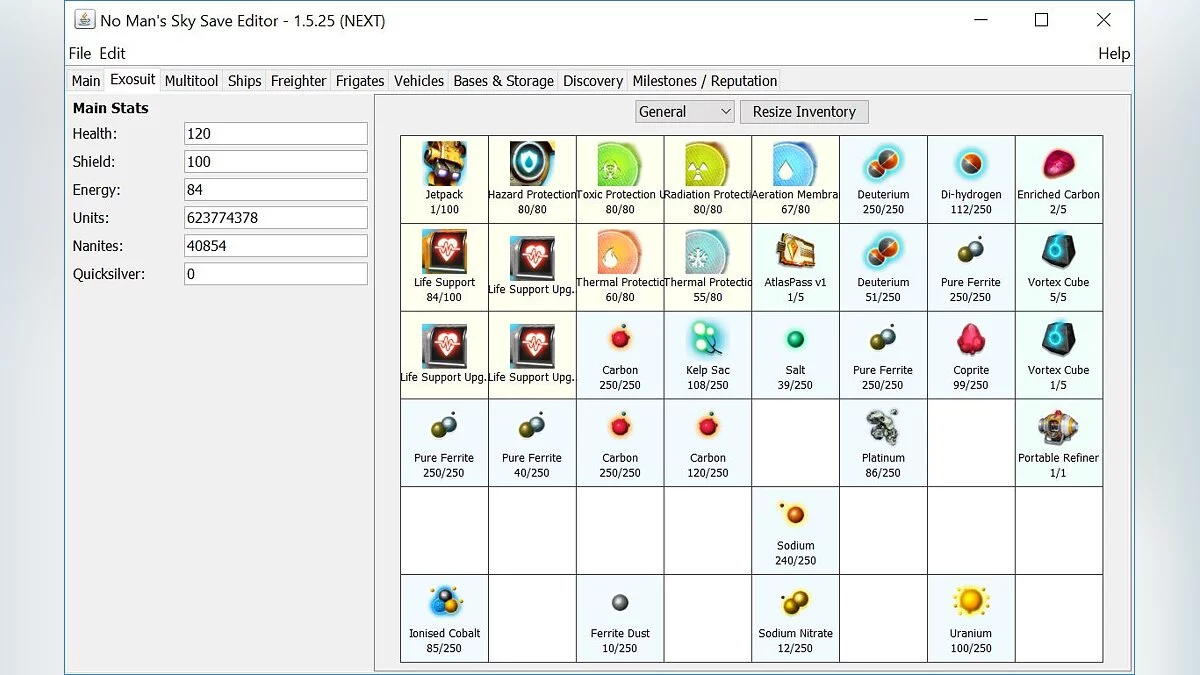1200x675 pixels.
Task: Switch to Bases & Storage tab
Action: tap(503, 81)
